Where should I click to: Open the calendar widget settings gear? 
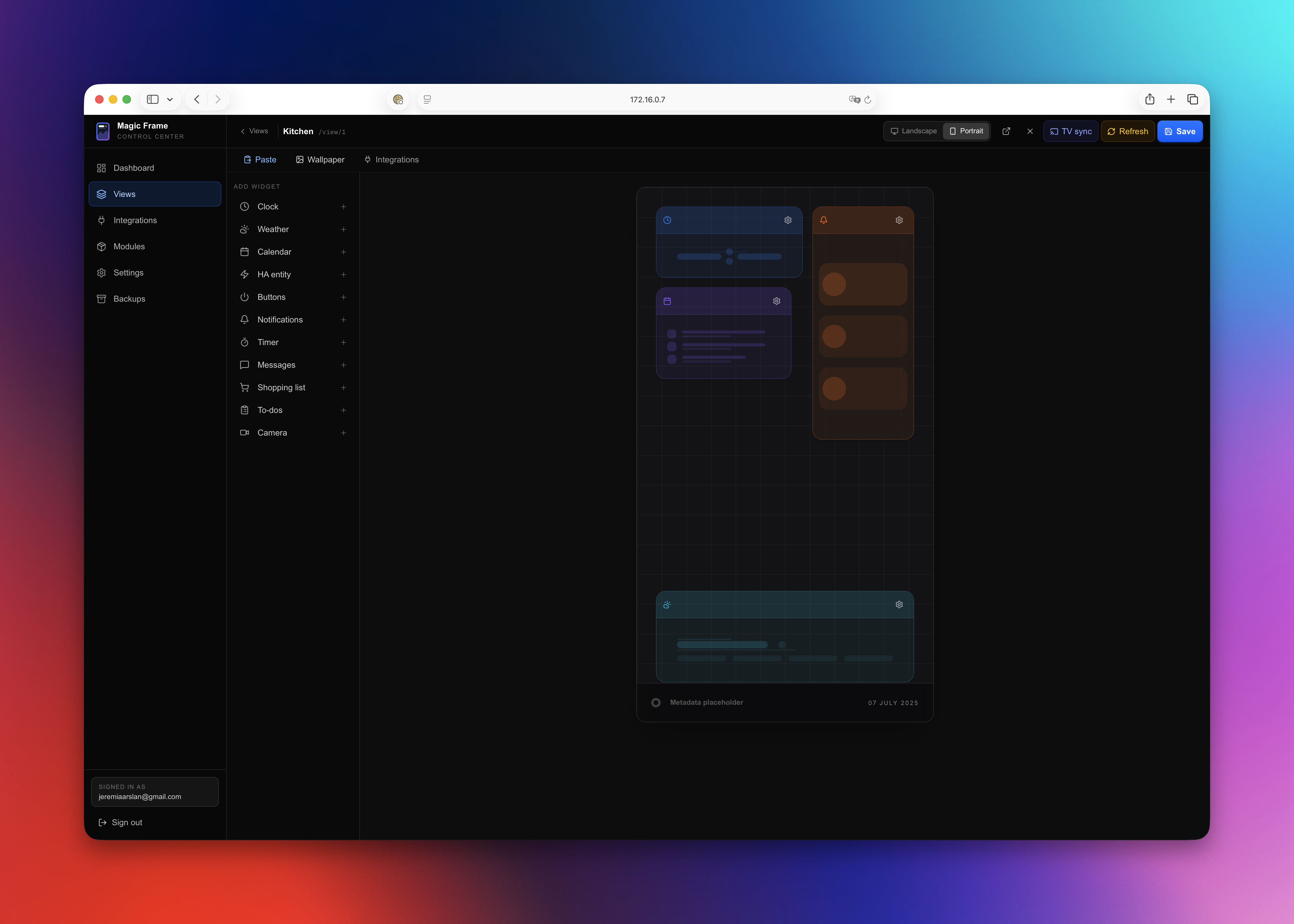776,301
